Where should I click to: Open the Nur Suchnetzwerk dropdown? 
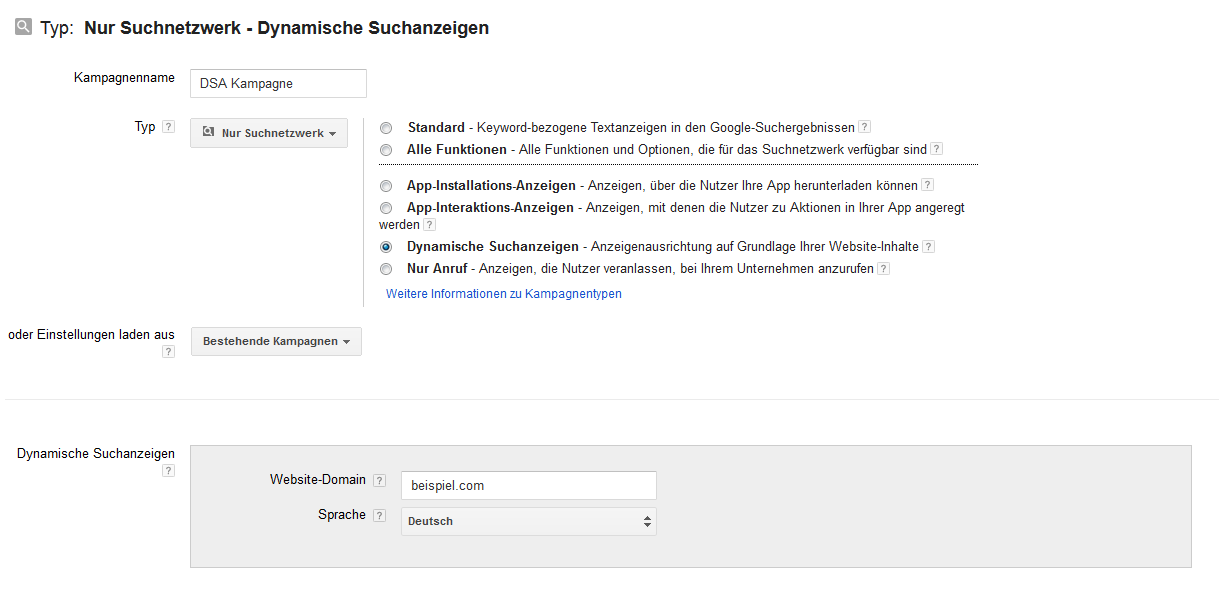point(268,132)
